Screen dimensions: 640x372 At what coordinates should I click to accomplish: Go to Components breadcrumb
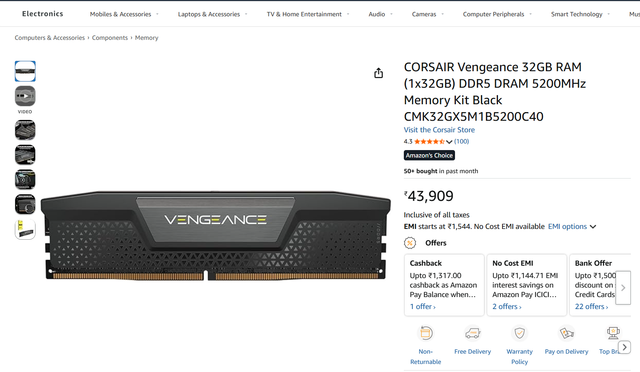[110, 38]
